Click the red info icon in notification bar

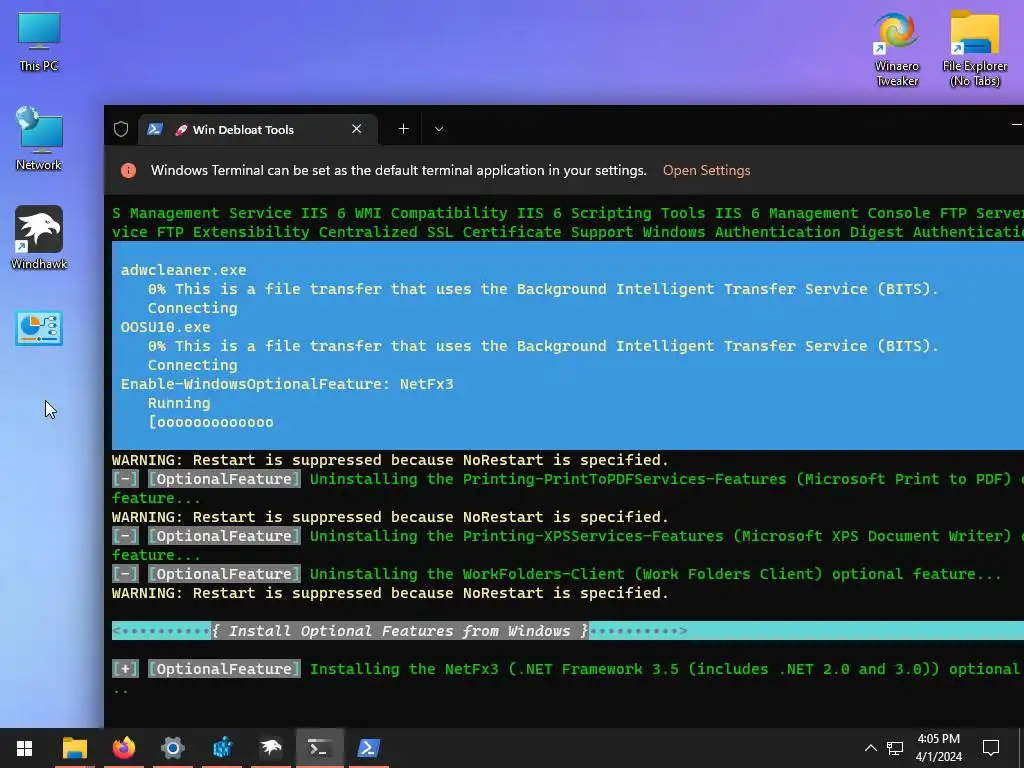129,170
